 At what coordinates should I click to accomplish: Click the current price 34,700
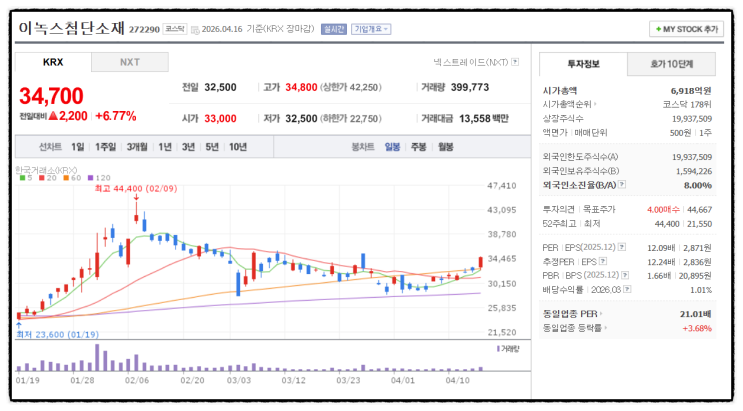coord(51,96)
